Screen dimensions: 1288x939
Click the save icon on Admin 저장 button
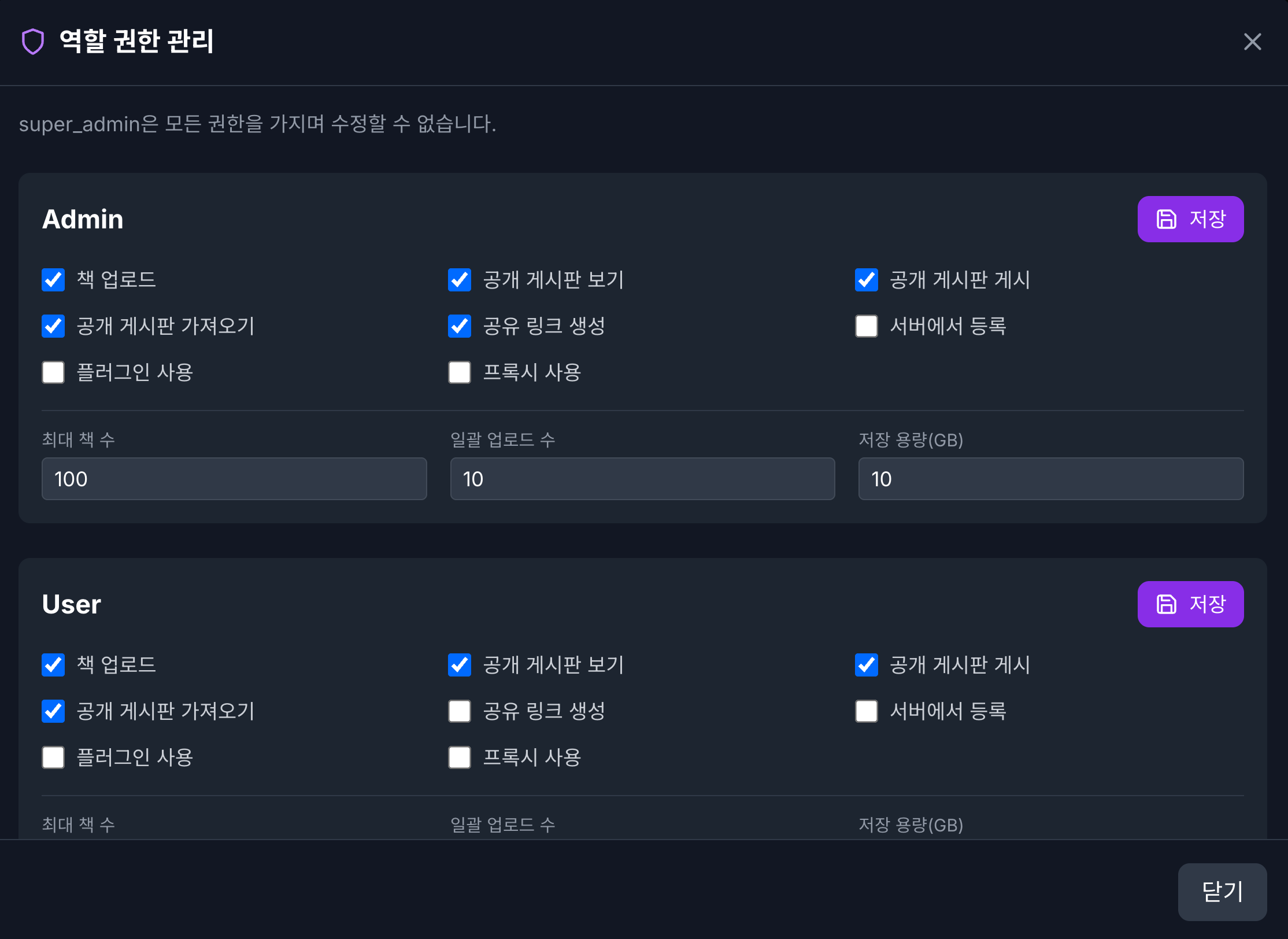pyautogui.click(x=1167, y=219)
